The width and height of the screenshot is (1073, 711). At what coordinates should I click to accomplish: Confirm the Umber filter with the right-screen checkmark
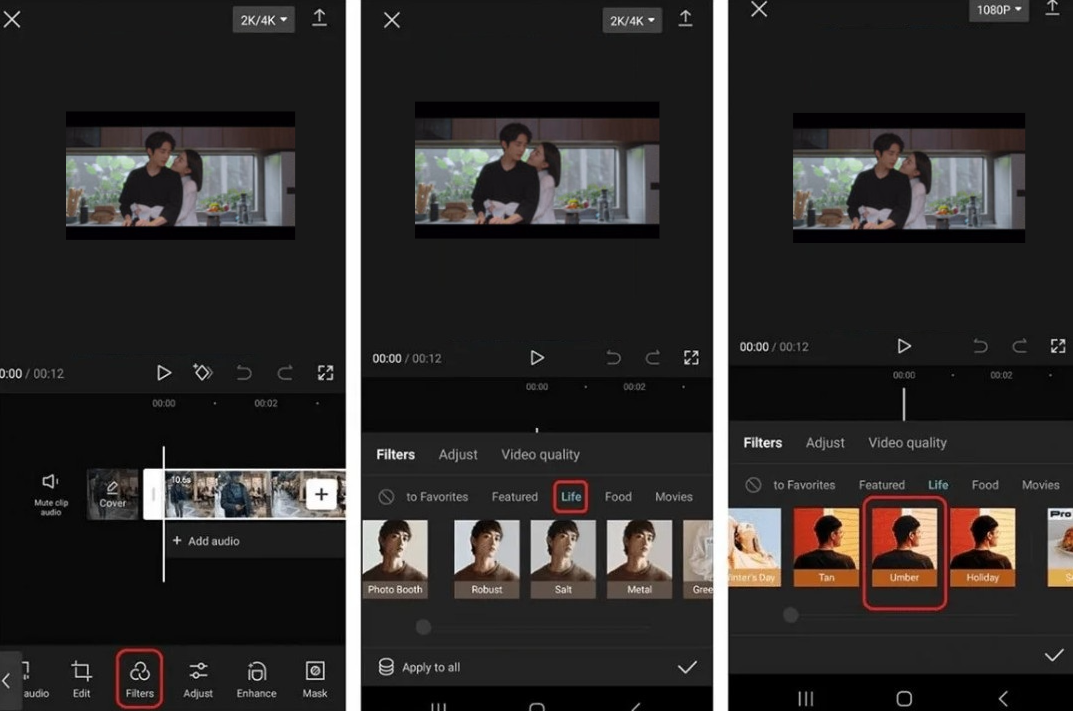coord(1054,656)
